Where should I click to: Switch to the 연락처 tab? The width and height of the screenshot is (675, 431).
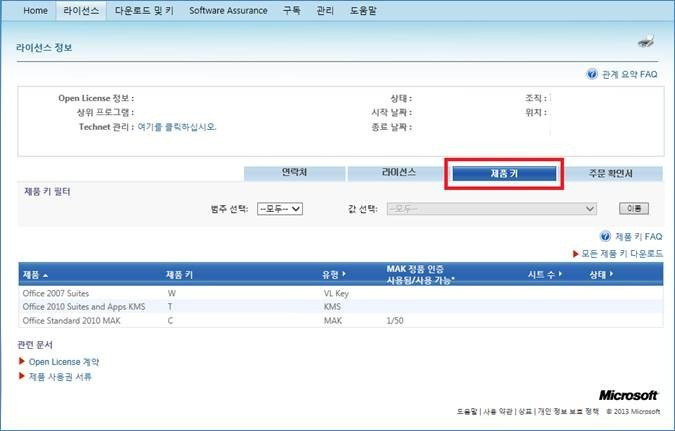[x=294, y=173]
